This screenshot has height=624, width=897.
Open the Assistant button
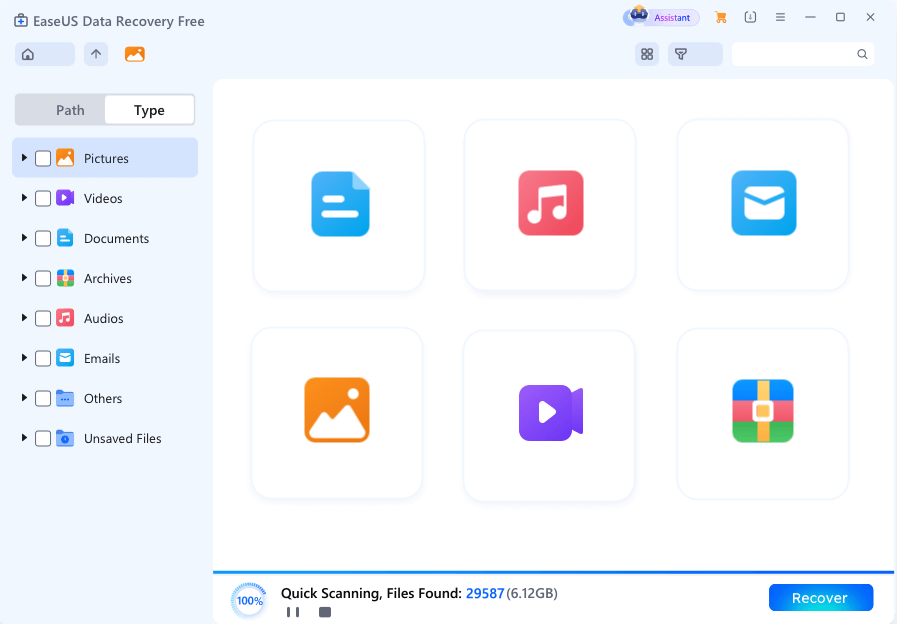click(661, 17)
